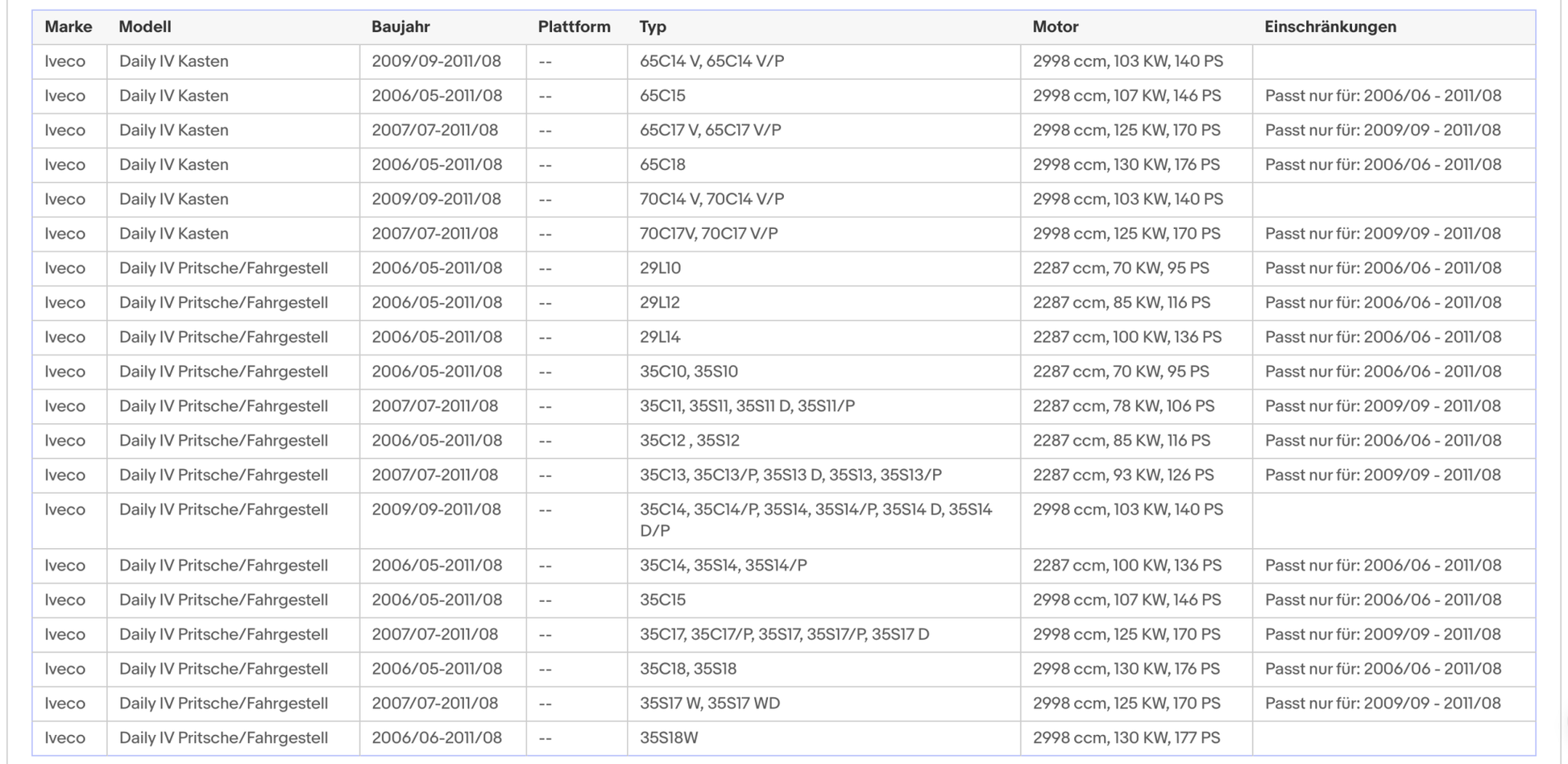
Task: Click the Plattform column header
Action: [x=575, y=27]
